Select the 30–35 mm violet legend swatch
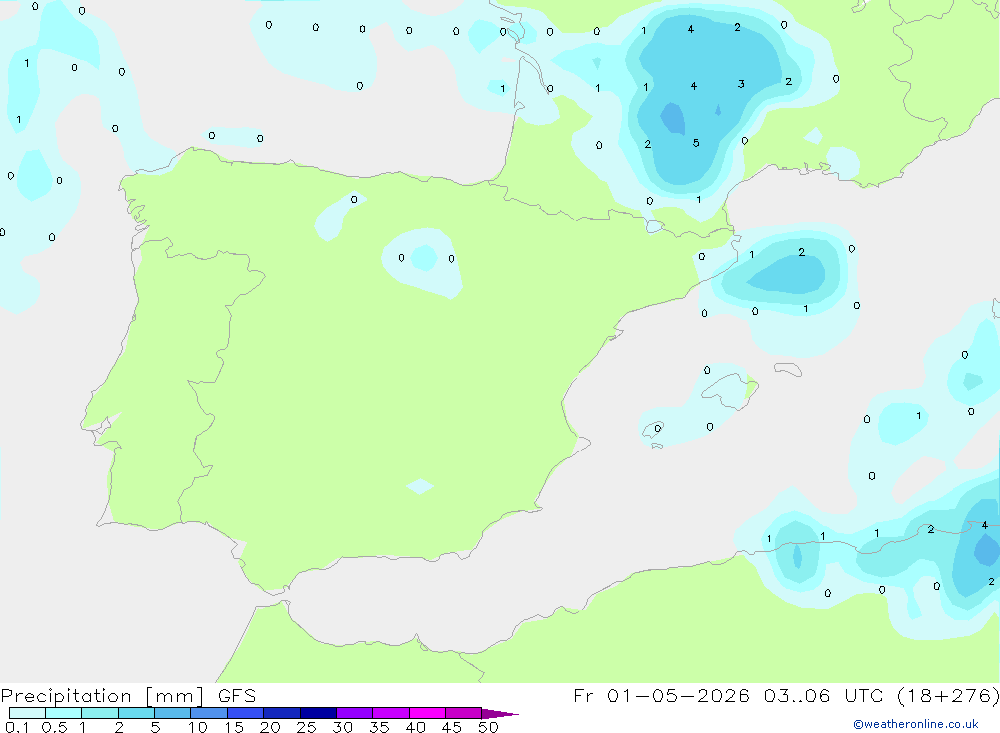The width and height of the screenshot is (1000, 733). point(355,713)
